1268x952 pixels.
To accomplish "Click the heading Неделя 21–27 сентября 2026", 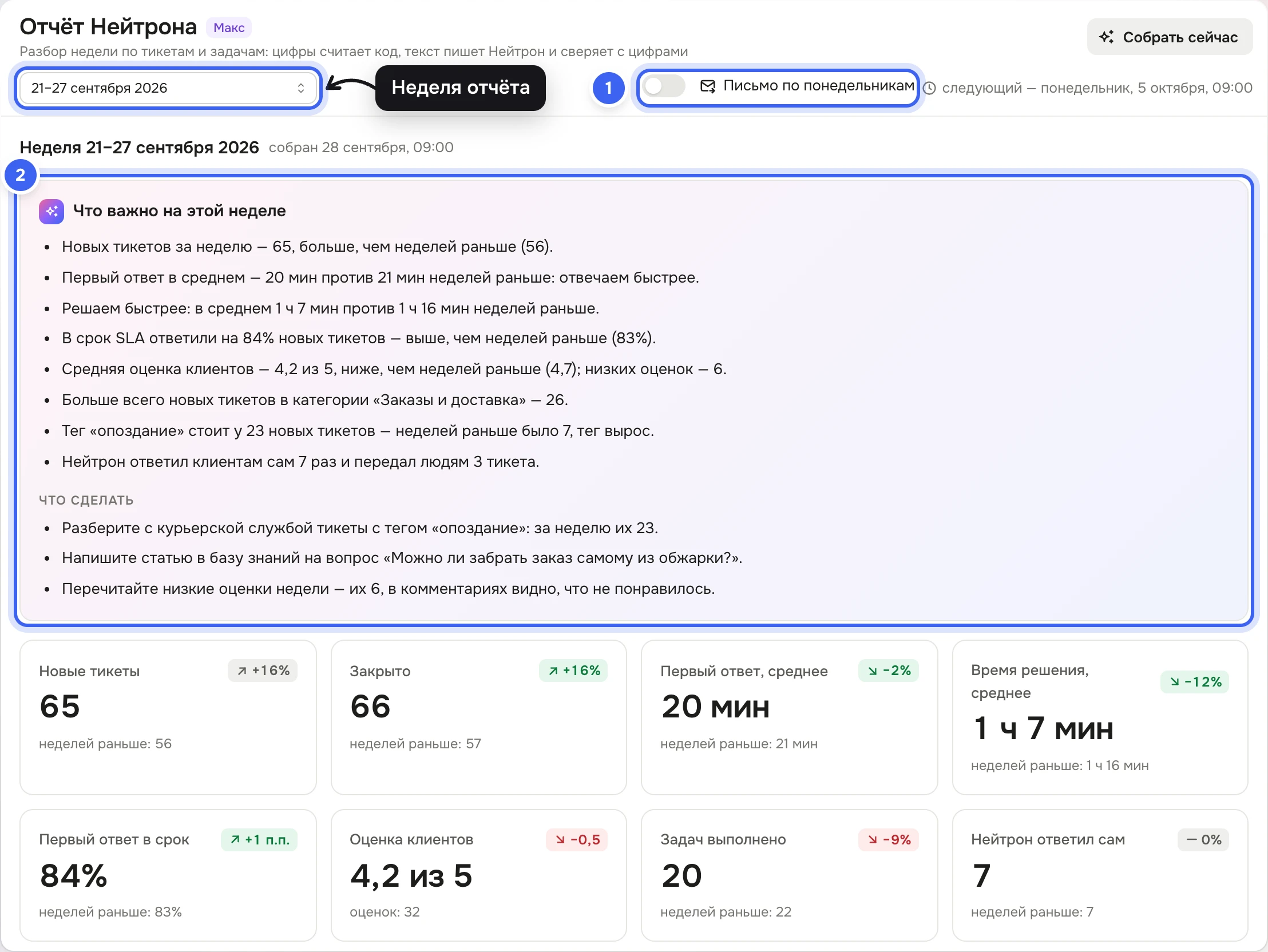I will click(139, 148).
